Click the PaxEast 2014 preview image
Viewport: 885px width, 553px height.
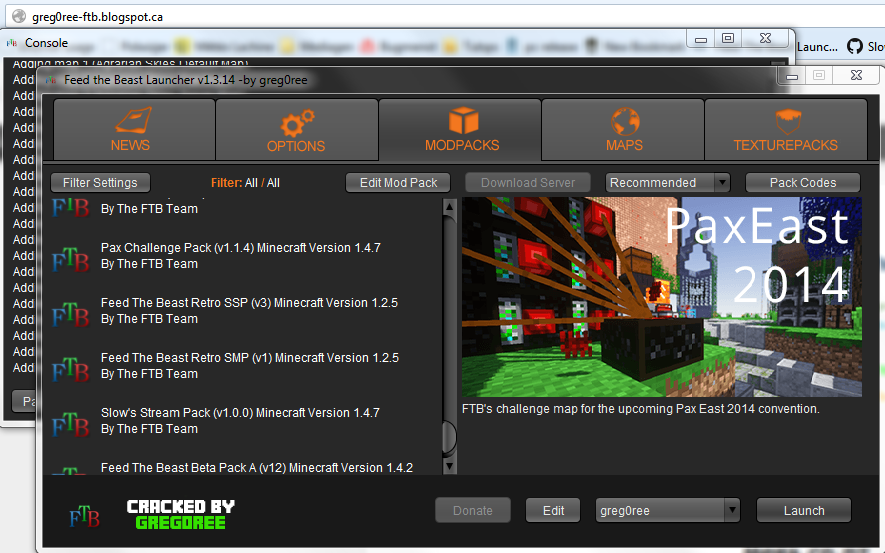661,297
